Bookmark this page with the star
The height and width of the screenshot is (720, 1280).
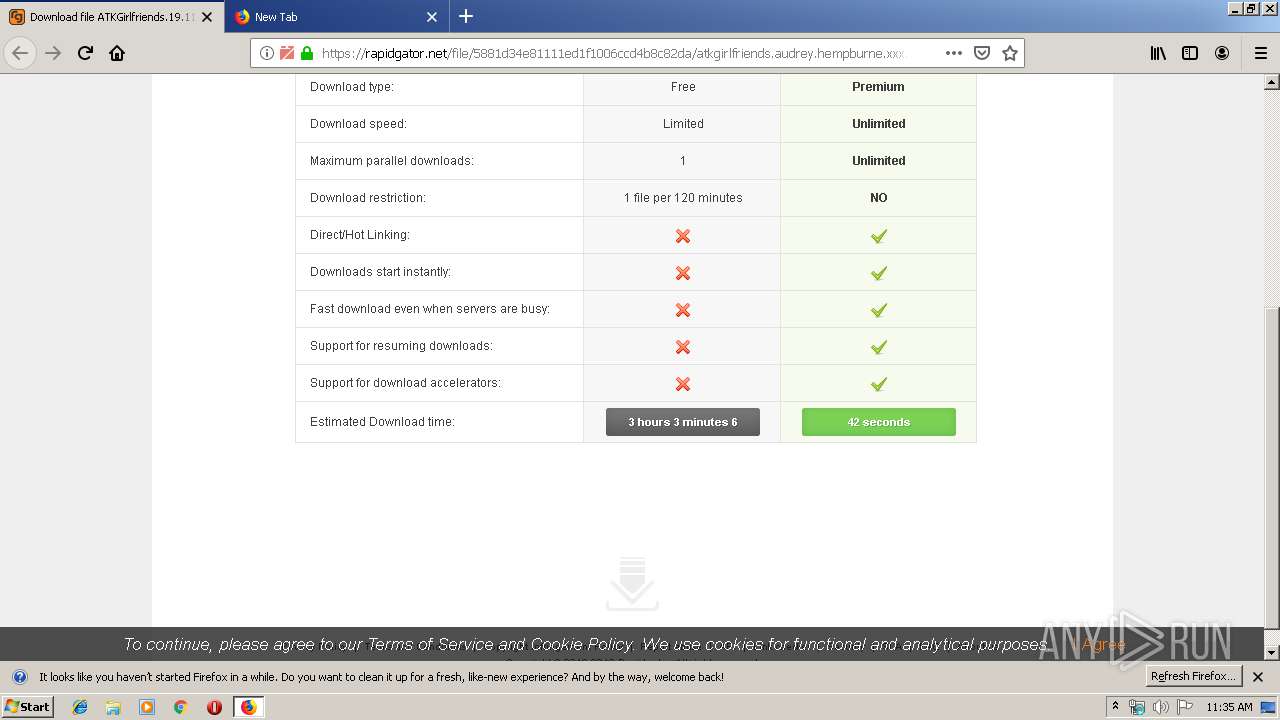point(1010,53)
